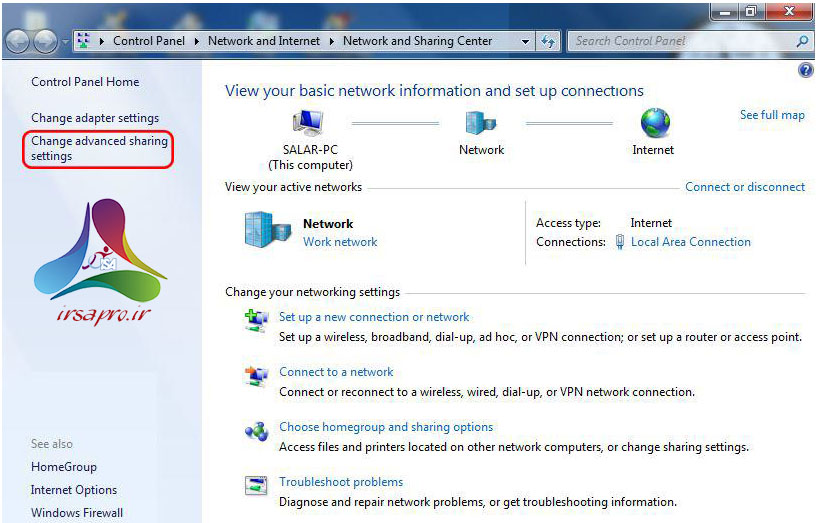Click Connect or disconnect link
818x523 pixels.
click(x=745, y=187)
